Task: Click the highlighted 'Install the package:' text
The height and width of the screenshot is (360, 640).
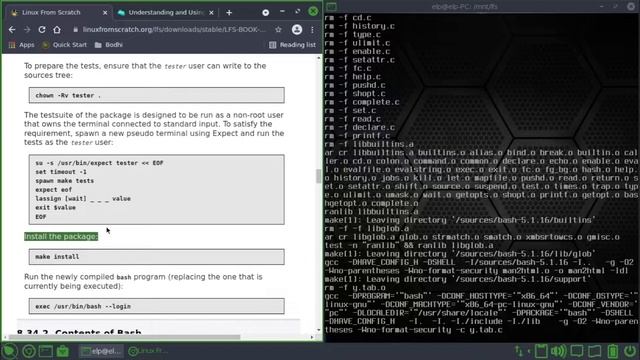Action: [x=61, y=236]
